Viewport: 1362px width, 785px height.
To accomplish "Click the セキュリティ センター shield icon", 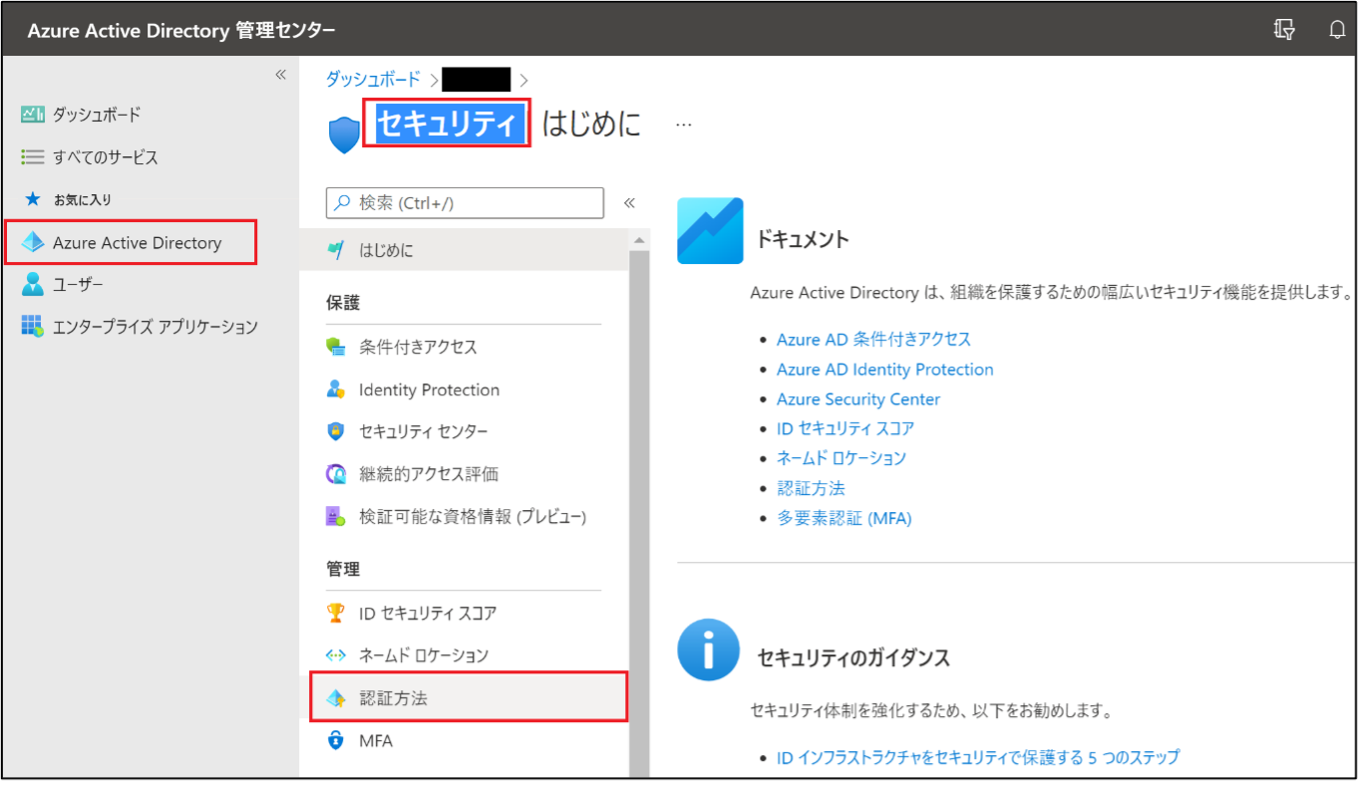I will [336, 432].
